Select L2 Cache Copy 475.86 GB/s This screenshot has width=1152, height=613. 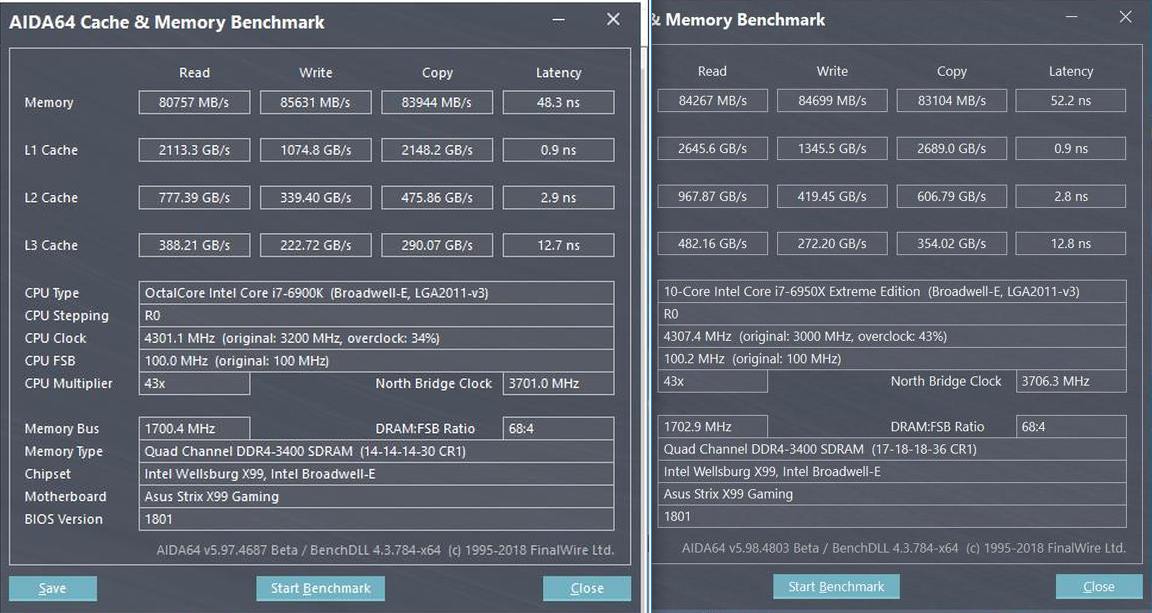pyautogui.click(x=437, y=198)
